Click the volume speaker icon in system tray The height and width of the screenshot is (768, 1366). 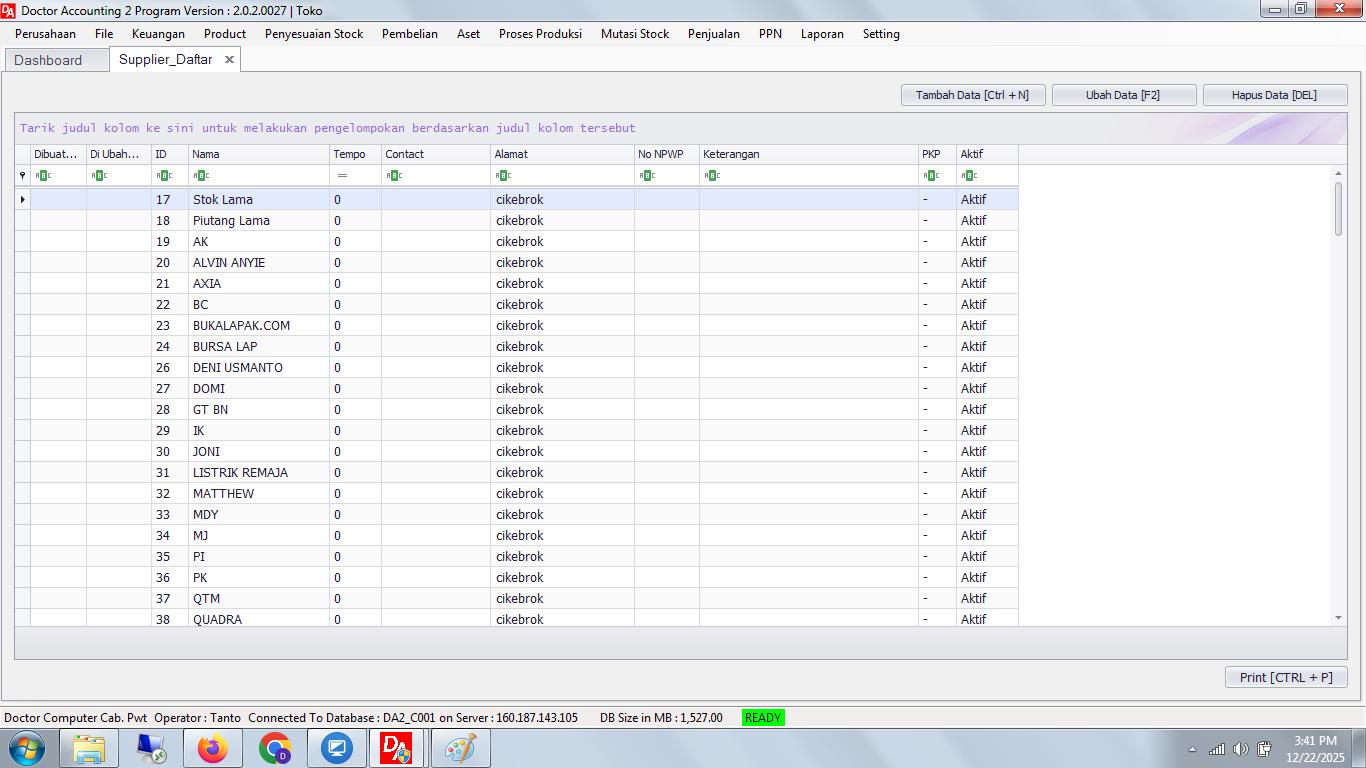(x=1241, y=749)
